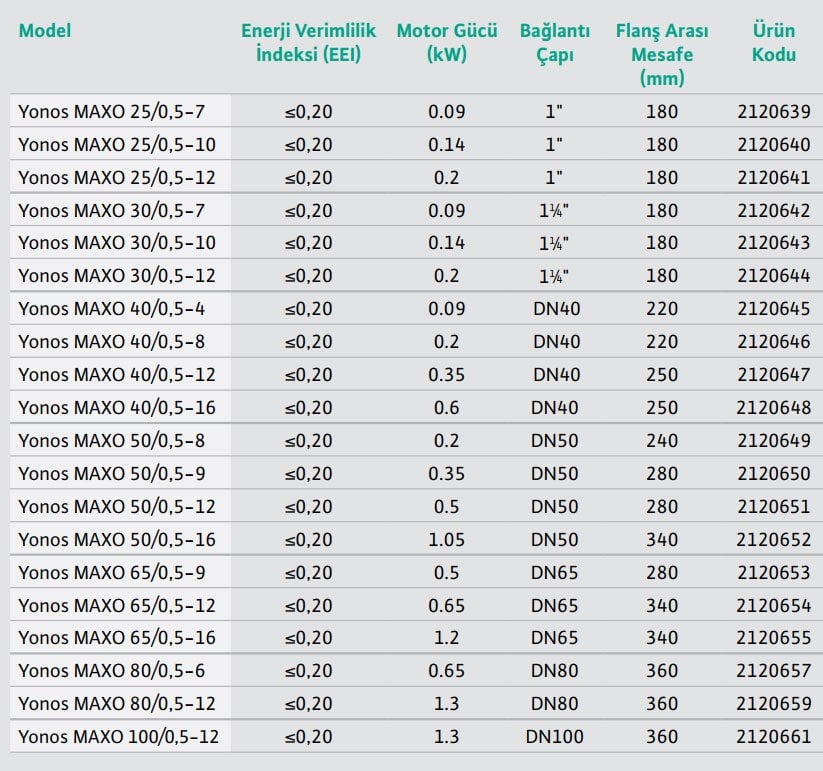Select the Yonos MAXO 30/0,5-12 model cell
This screenshot has height=771, width=823.
tap(120, 276)
